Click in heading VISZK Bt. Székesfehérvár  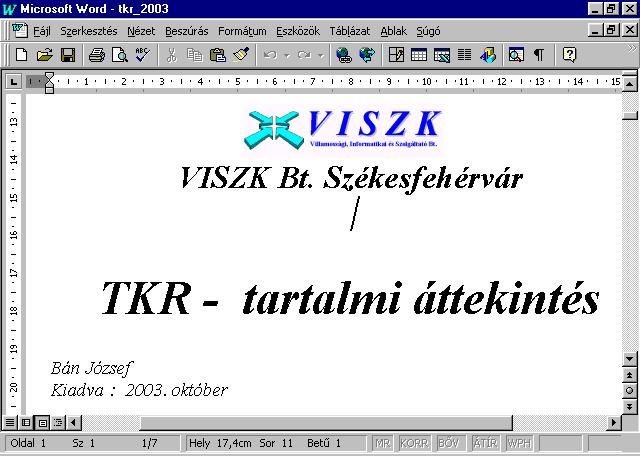click(351, 178)
